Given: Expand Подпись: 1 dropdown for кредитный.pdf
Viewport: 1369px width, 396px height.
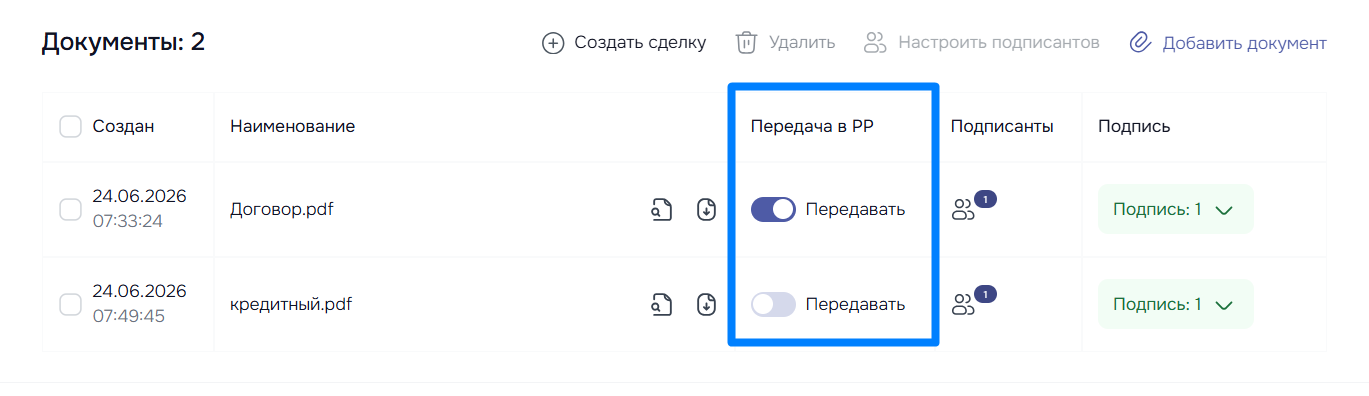Looking at the screenshot, I should point(1175,304).
